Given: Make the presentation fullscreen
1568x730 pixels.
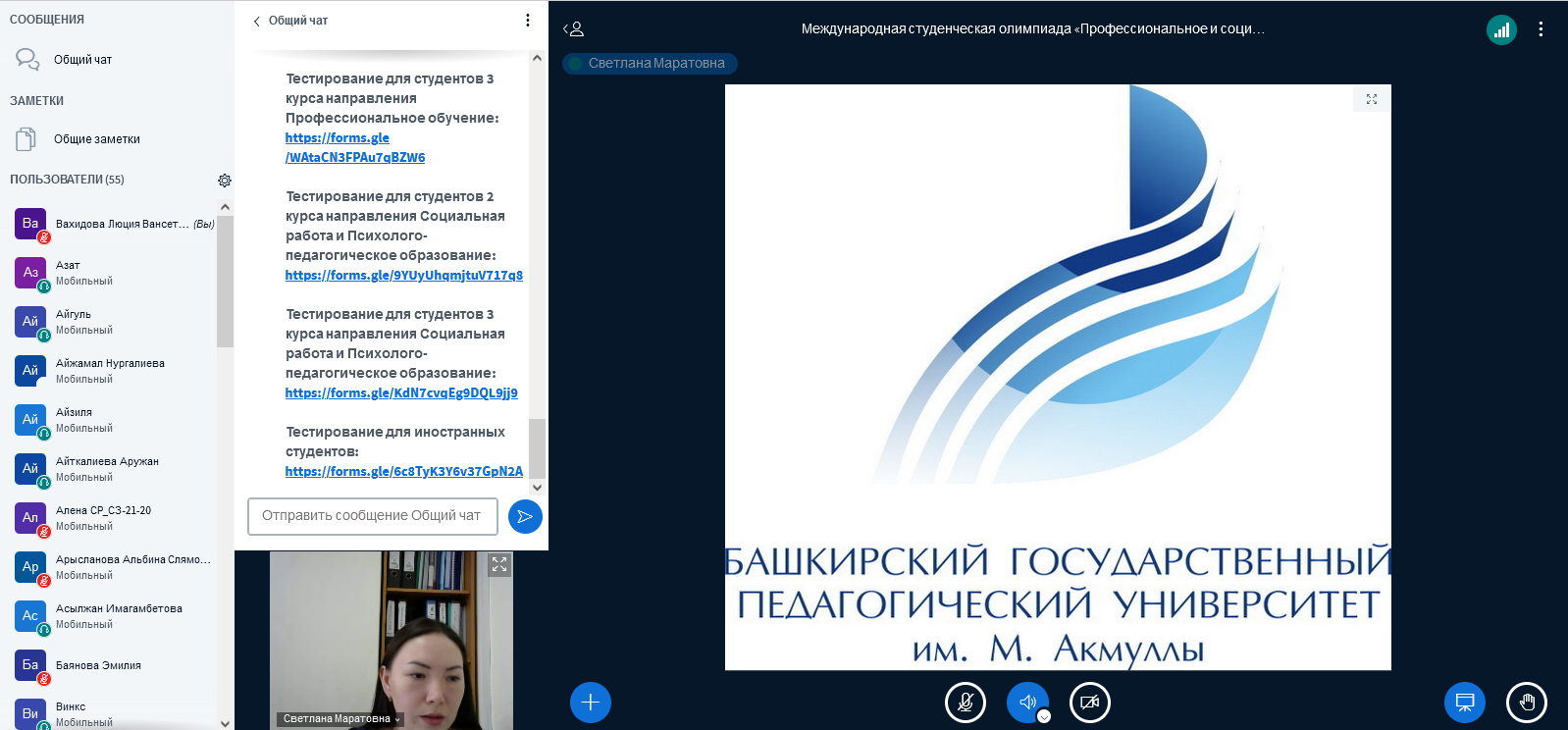Looking at the screenshot, I should [x=1372, y=99].
